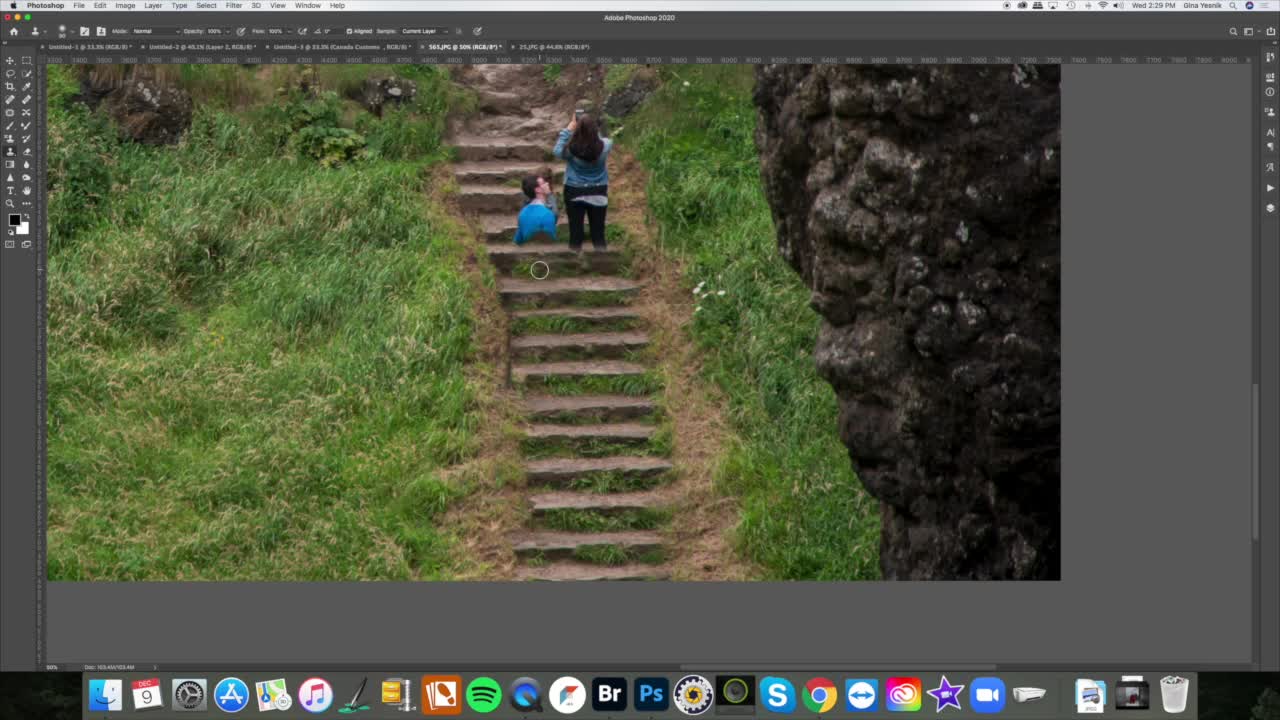Viewport: 1280px width, 720px height.
Task: Select the Brush tool
Action: tap(10, 125)
